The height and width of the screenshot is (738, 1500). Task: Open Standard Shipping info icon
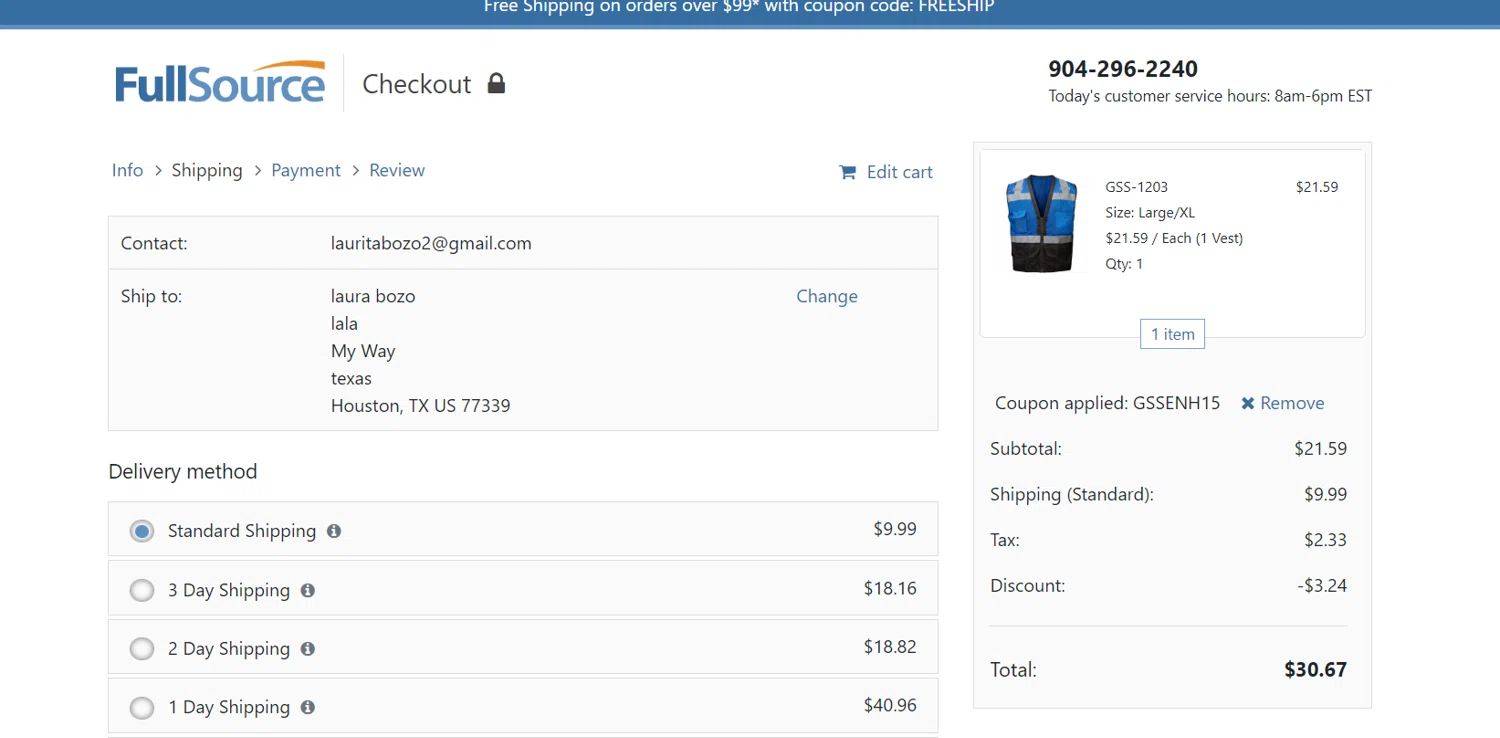[334, 531]
